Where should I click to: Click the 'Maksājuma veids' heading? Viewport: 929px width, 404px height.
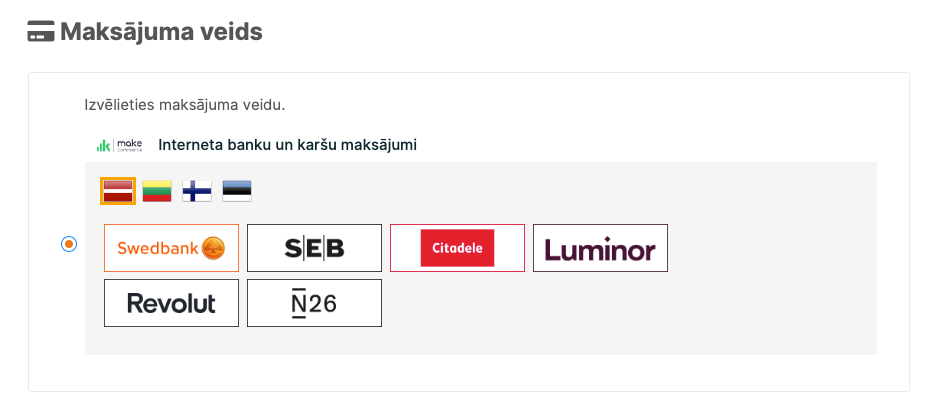coord(161,32)
